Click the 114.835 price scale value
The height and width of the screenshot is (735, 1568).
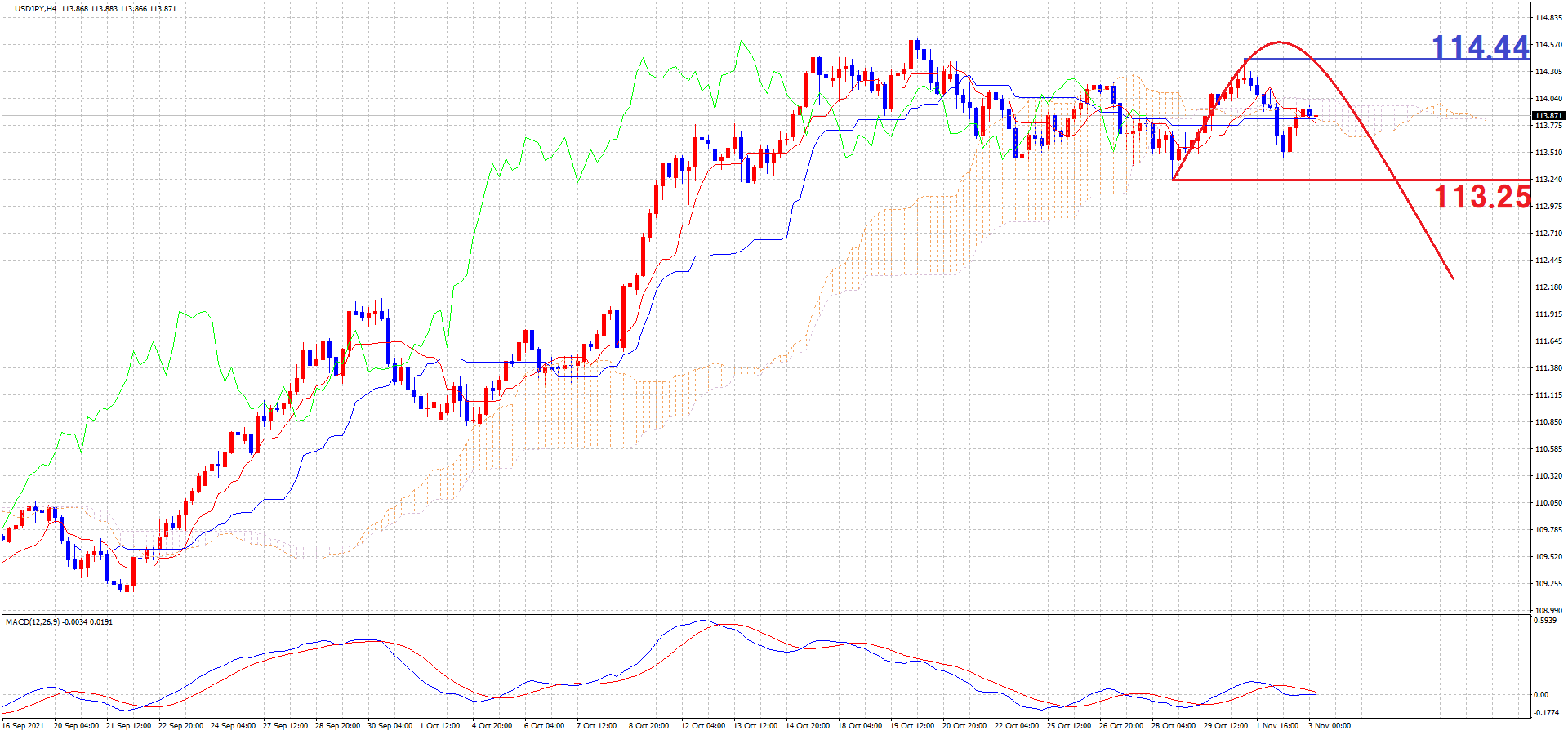(1548, 18)
